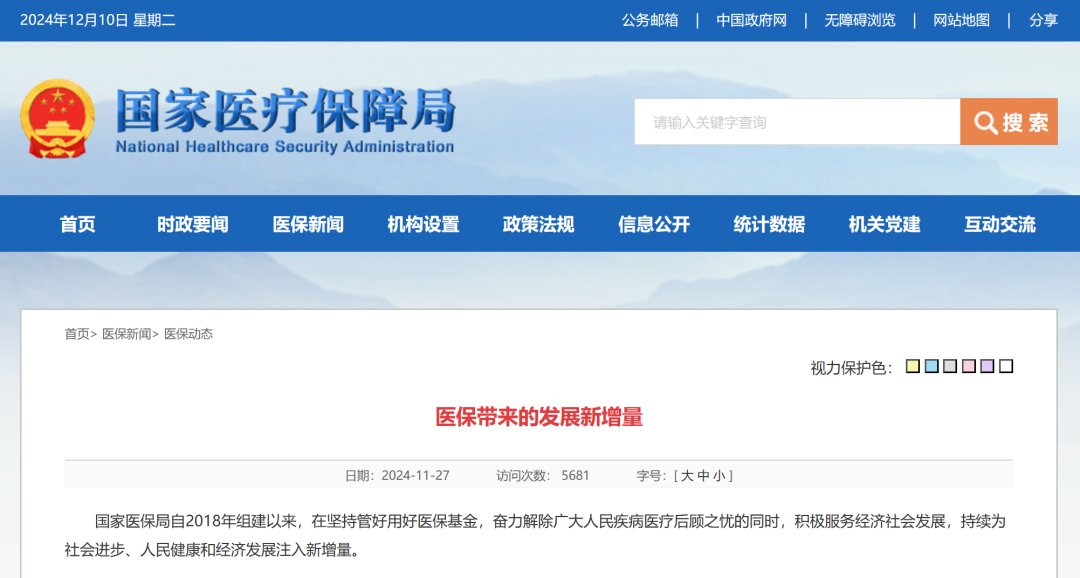Click the 公务邮箱 link in top bar

tap(650, 20)
